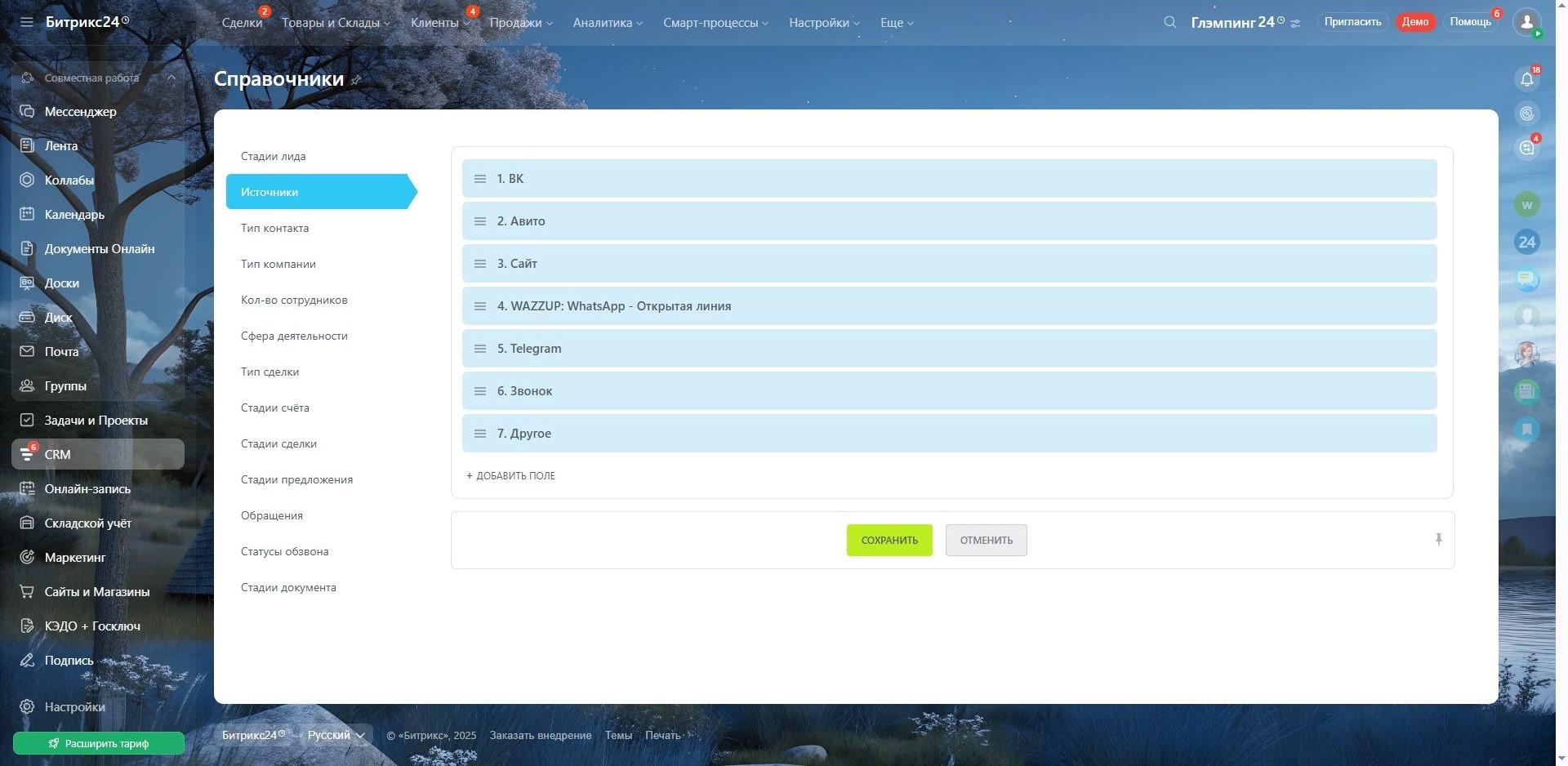Open notifications bell icon
This screenshot has height=766, width=1568.
pyautogui.click(x=1527, y=79)
